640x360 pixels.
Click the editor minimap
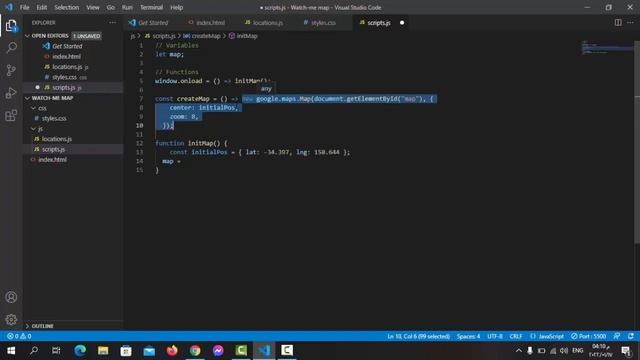[x=607, y=47]
